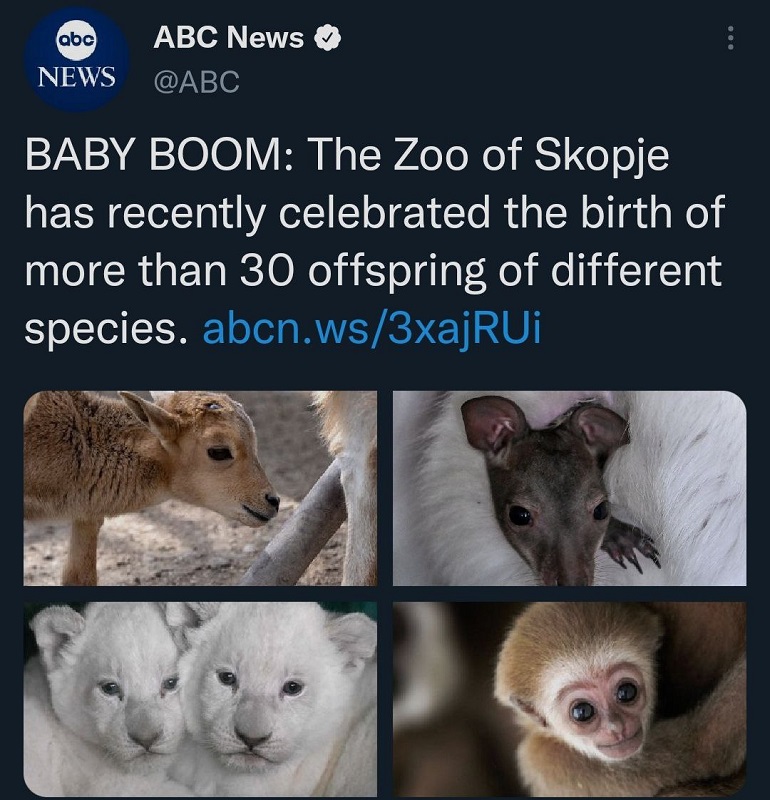
Task: Enlarge the white lion cubs photo
Action: (x=201, y=698)
